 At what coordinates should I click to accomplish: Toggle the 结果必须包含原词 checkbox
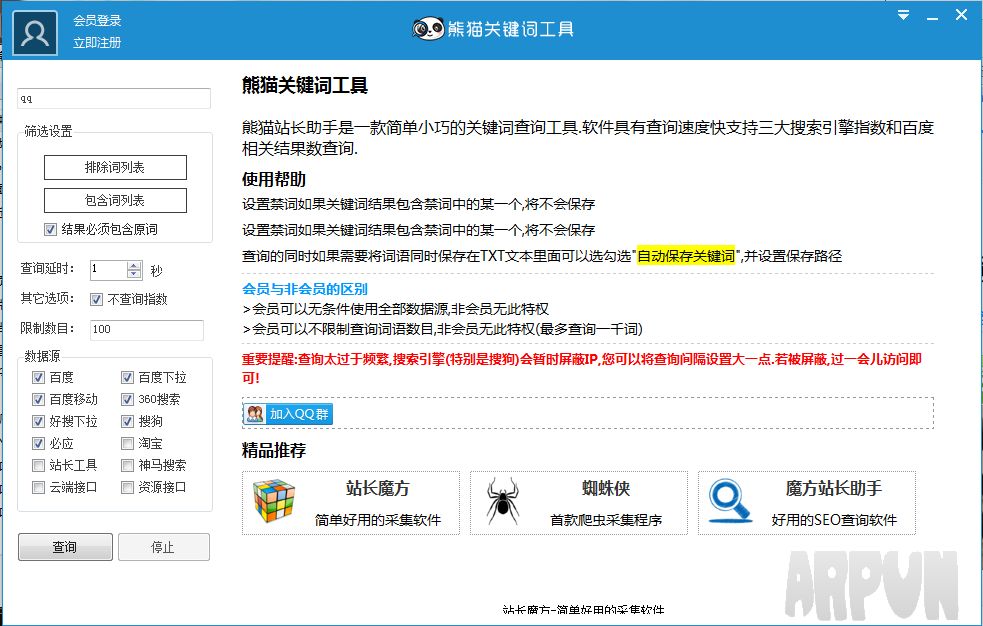click(51, 229)
